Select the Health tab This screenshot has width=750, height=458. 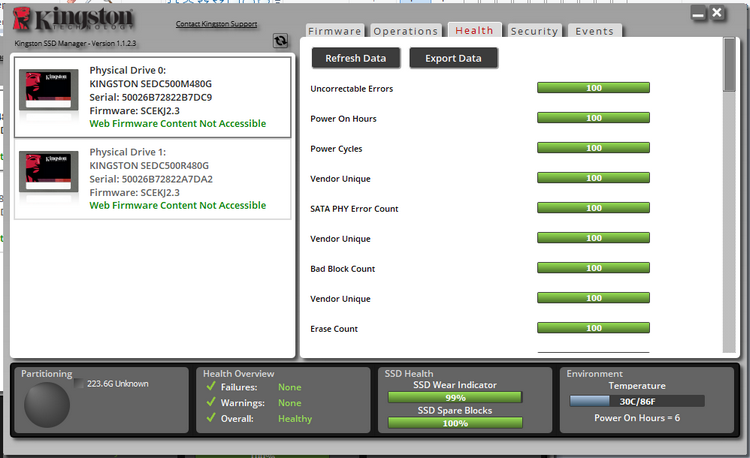474,30
